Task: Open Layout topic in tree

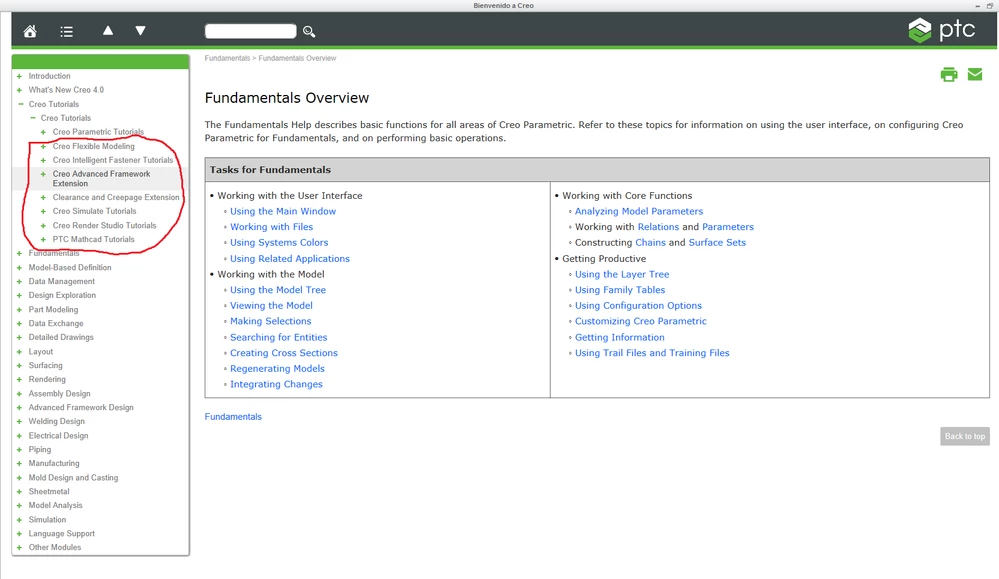Action: 40,352
